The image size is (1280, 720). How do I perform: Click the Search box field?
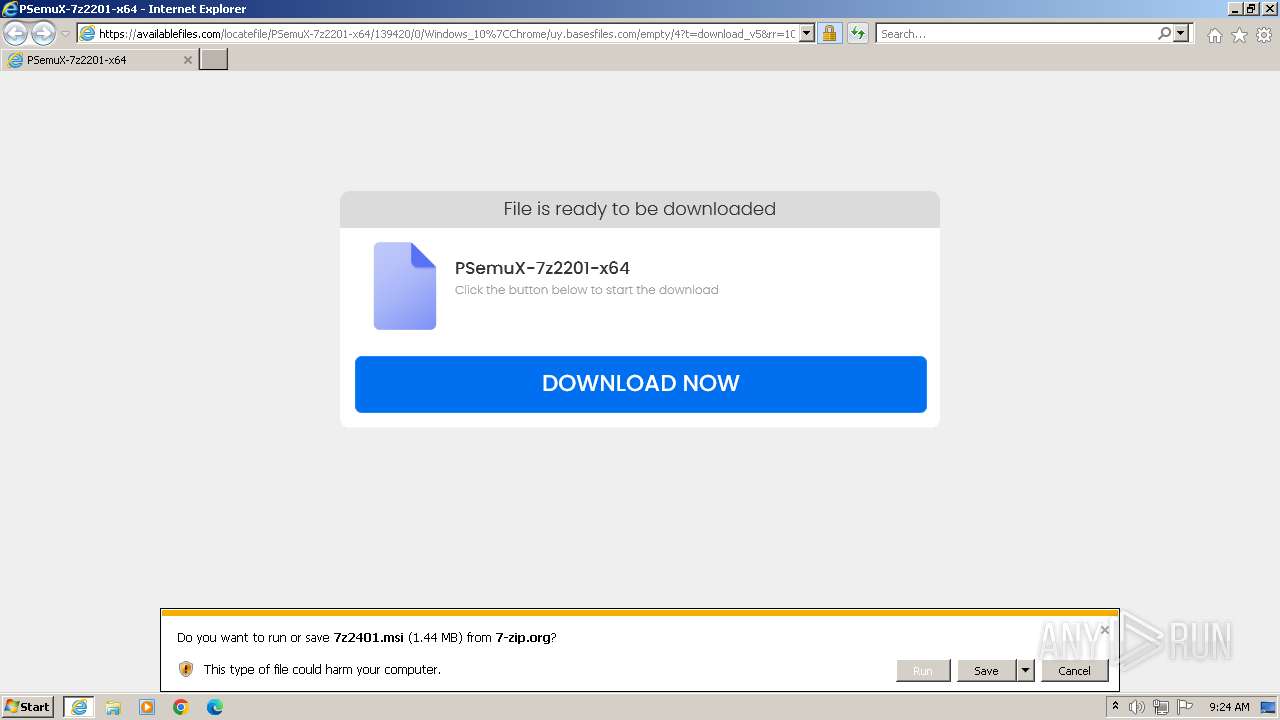(x=1015, y=33)
